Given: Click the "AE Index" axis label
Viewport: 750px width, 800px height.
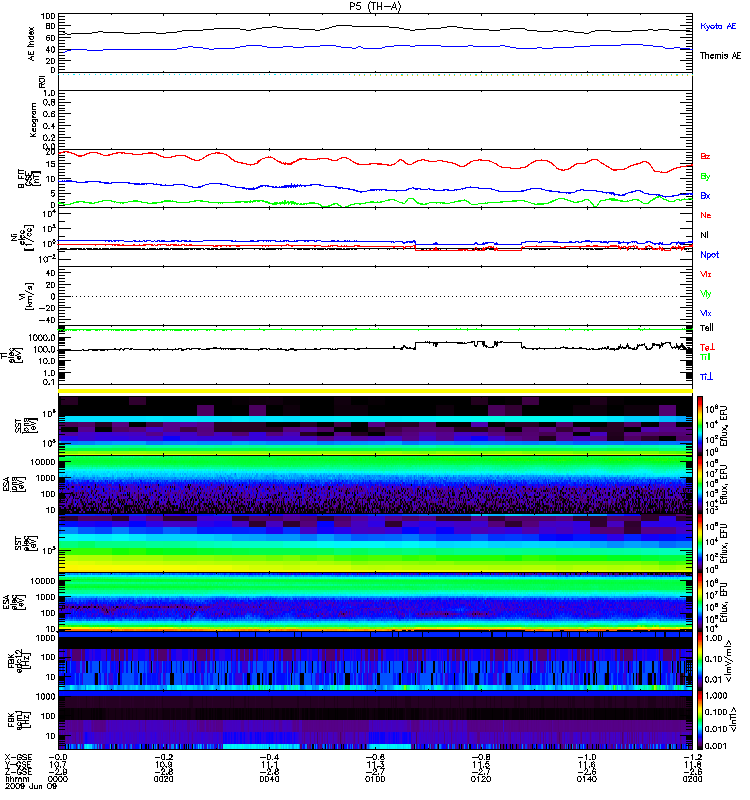Looking at the screenshot, I should click(x=32, y=44).
